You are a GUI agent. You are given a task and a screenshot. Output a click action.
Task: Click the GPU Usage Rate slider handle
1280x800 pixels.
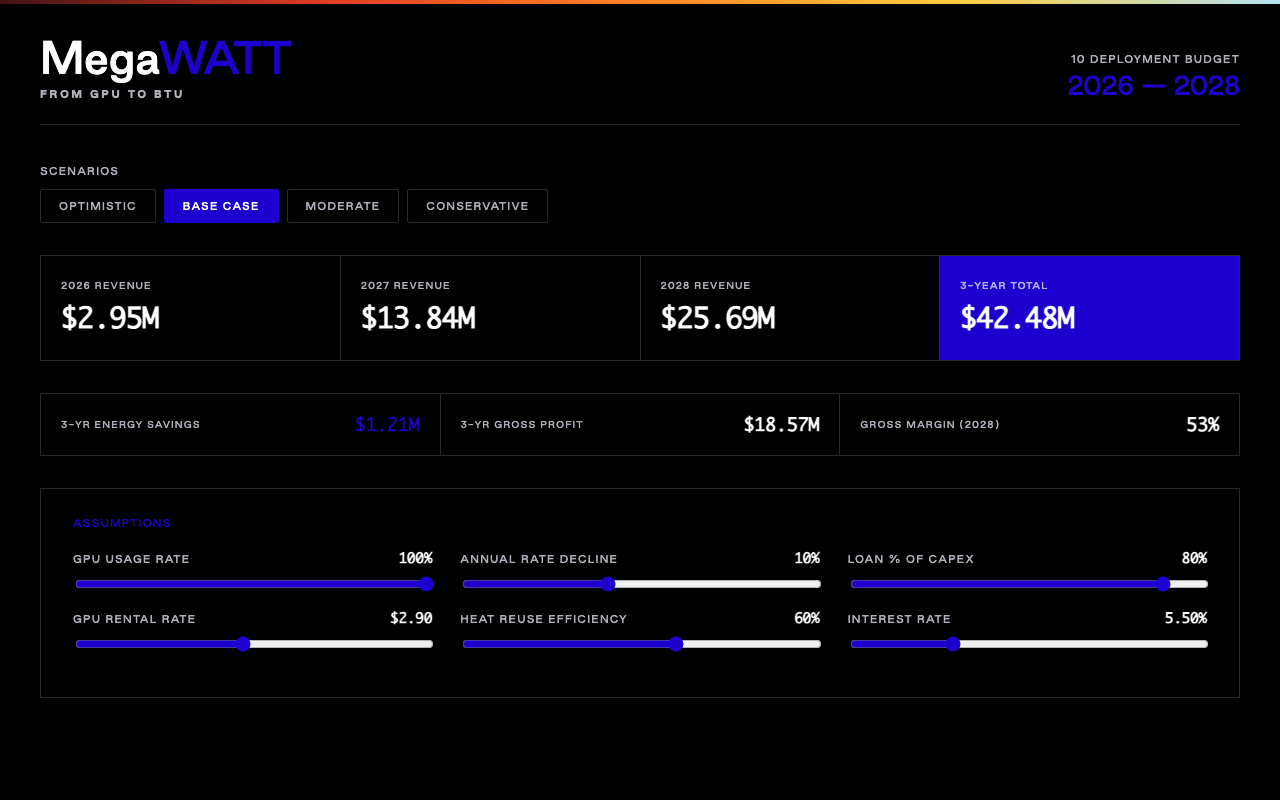pos(426,584)
